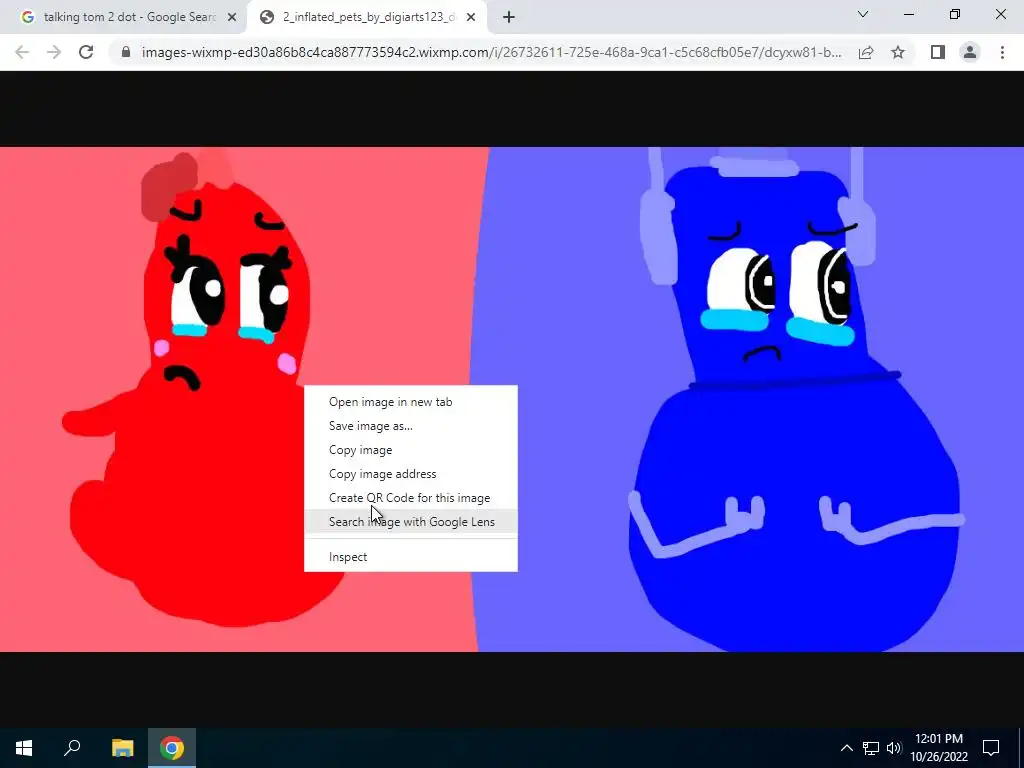
Task: Open the volume tray icon
Action: click(894, 748)
